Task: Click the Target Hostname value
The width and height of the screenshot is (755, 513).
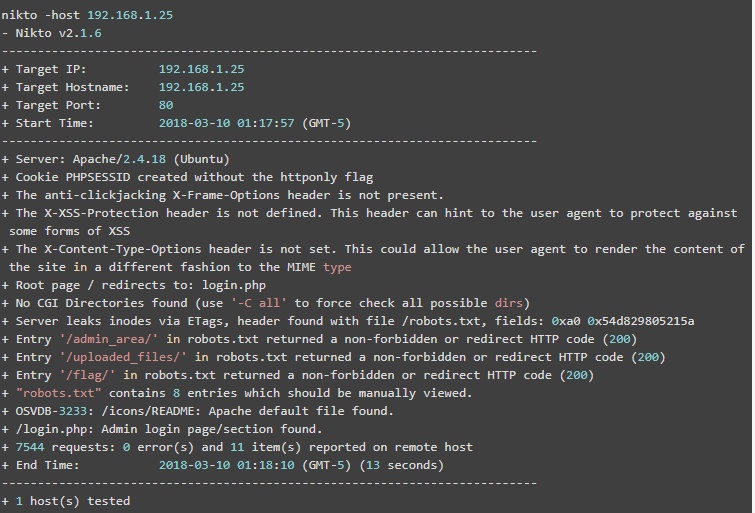Action: click(x=201, y=87)
